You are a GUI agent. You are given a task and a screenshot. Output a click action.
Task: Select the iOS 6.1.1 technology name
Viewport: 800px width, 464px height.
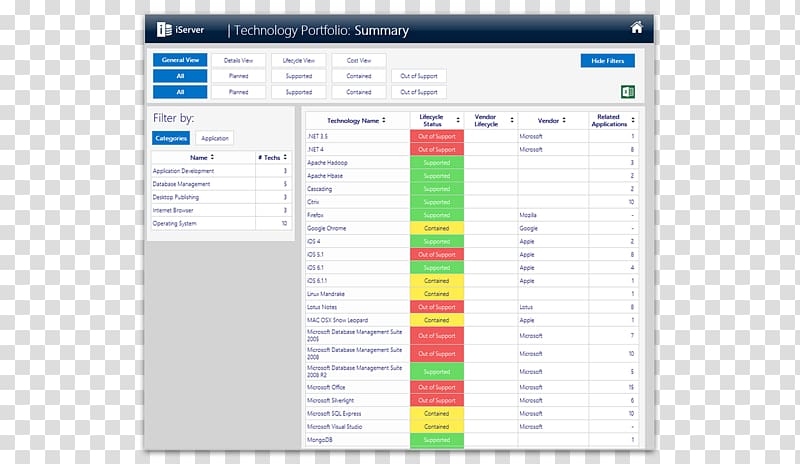tap(317, 281)
